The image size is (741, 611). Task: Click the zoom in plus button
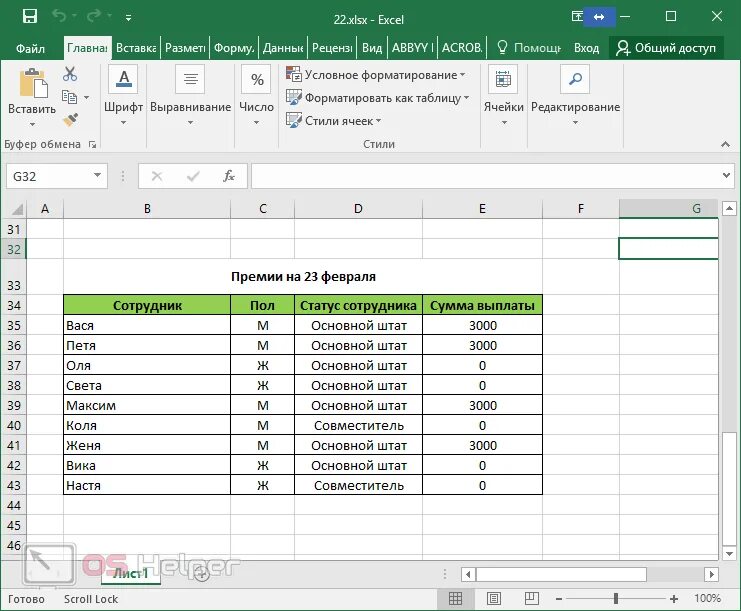[x=674, y=599]
